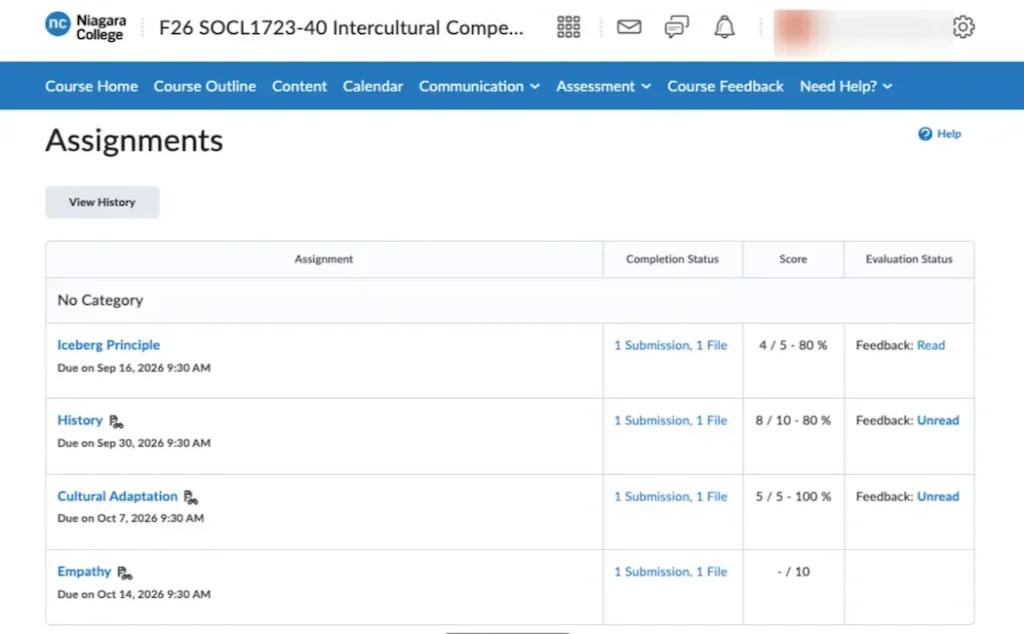Screen dimensions: 1024x634
Task: Open the Read feedback link for Iceberg Principle
Action: pyautogui.click(x=931, y=345)
